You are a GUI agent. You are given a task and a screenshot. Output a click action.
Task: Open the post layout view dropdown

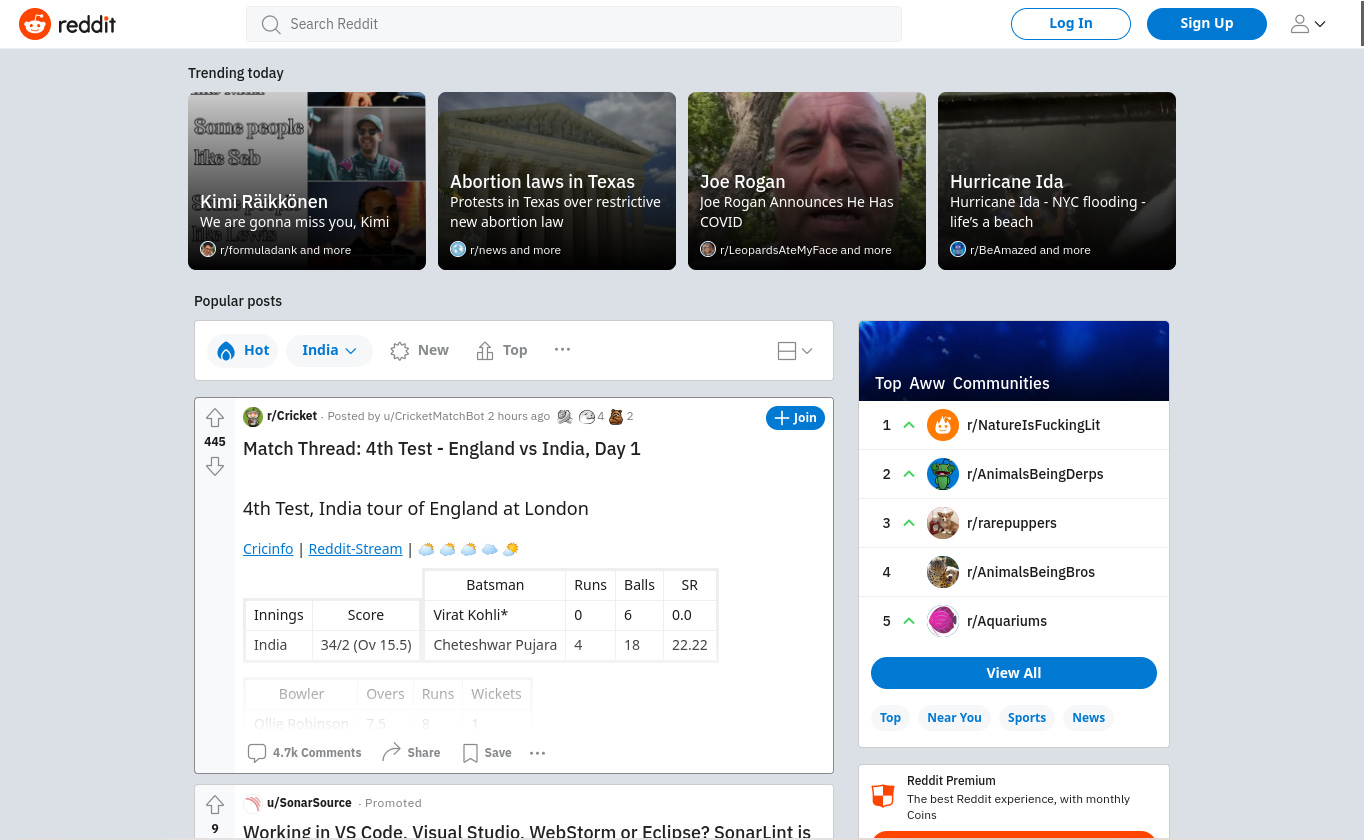tap(795, 351)
